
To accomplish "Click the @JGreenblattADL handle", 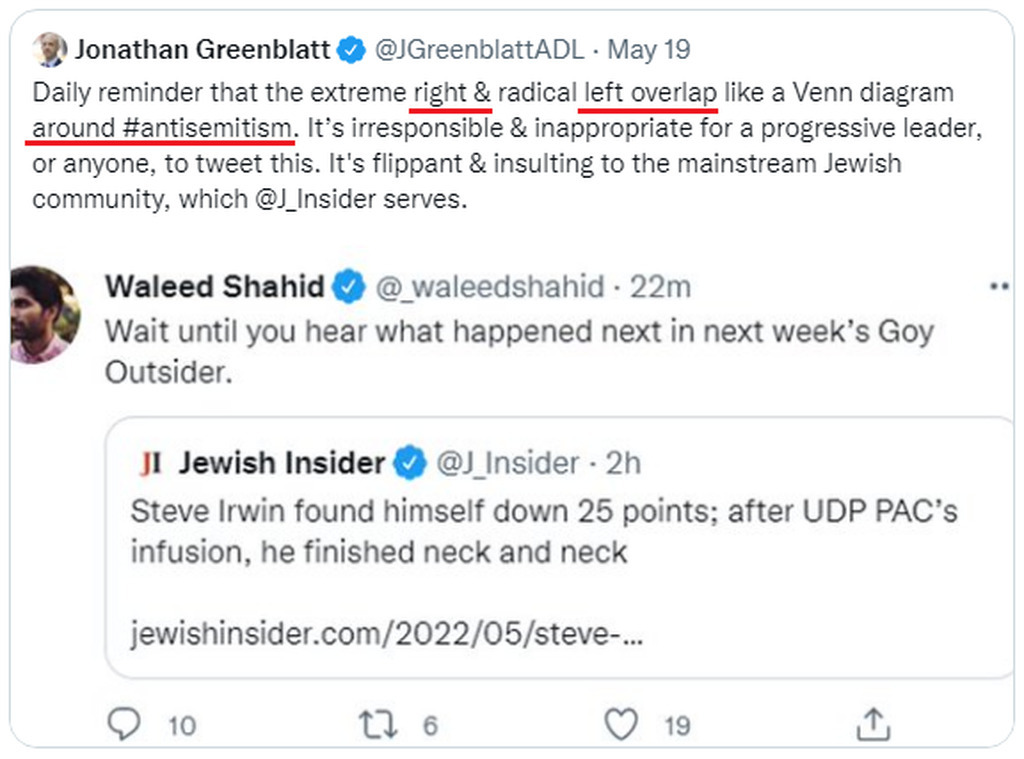I will click(x=479, y=50).
